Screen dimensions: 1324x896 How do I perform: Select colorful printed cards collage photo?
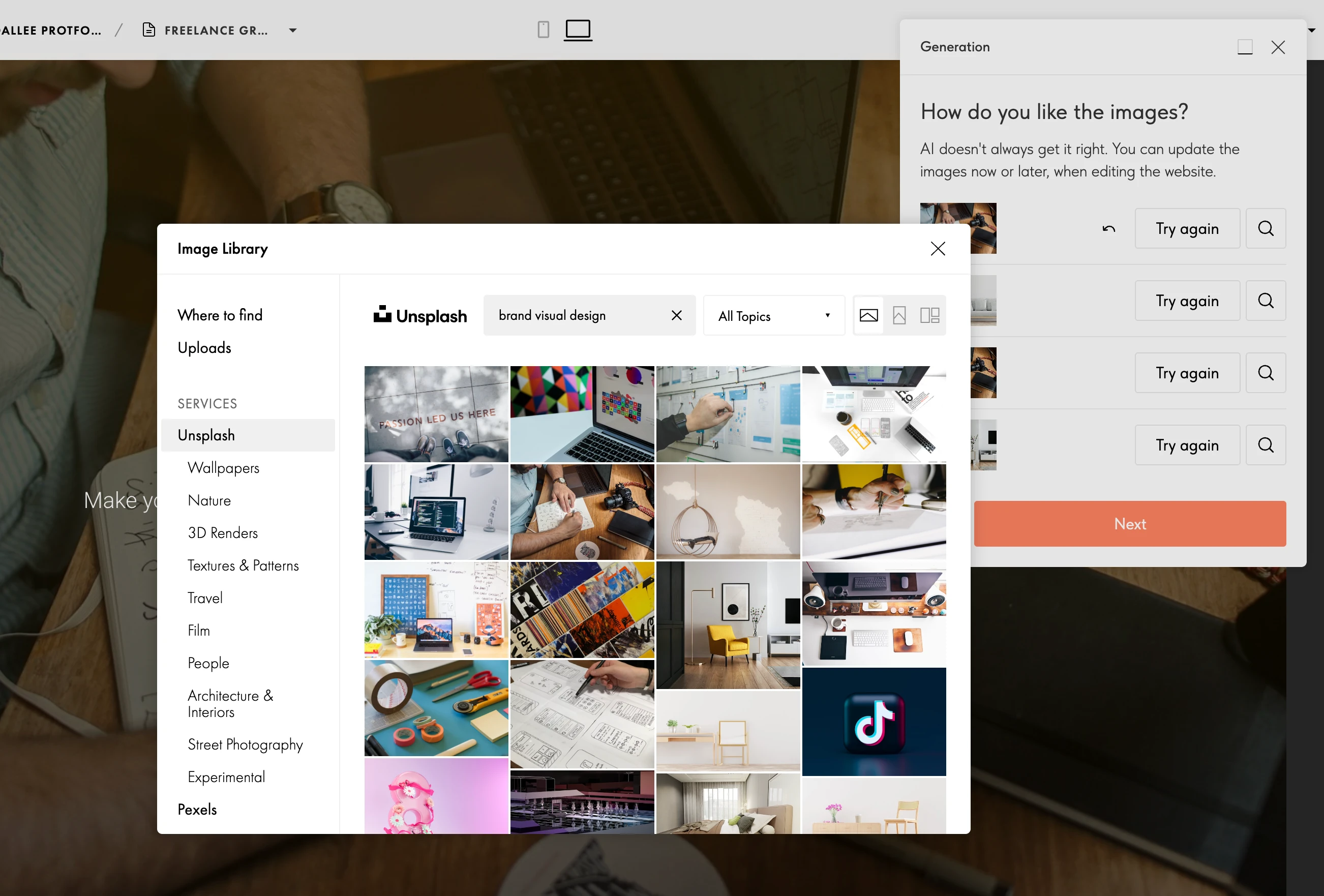coord(582,610)
